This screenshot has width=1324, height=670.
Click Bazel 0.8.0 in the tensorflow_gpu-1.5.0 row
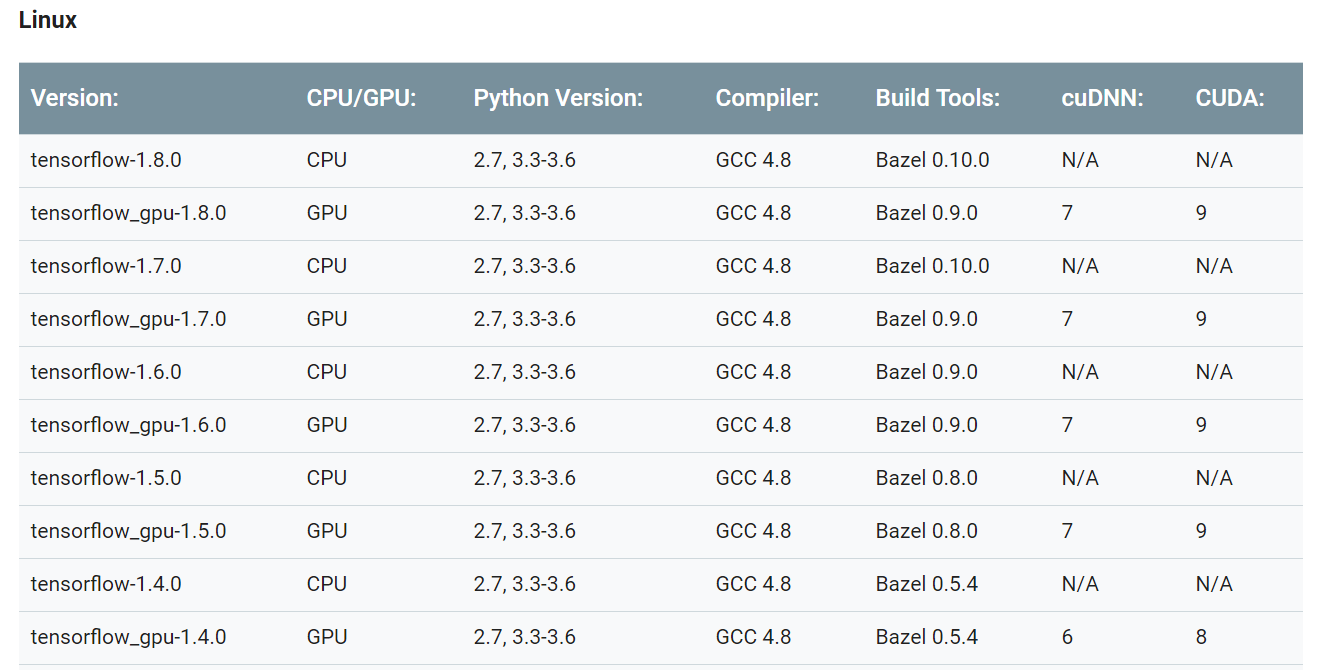tap(927, 531)
